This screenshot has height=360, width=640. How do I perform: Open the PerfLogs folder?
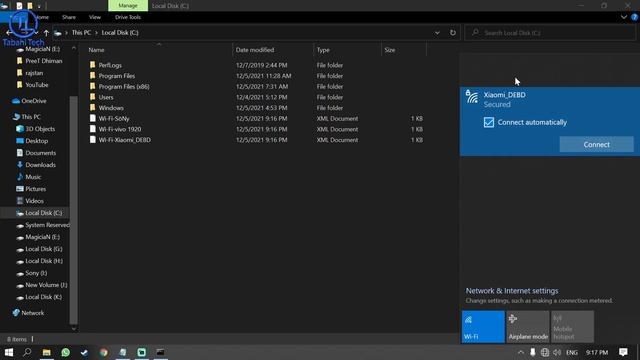(110, 65)
